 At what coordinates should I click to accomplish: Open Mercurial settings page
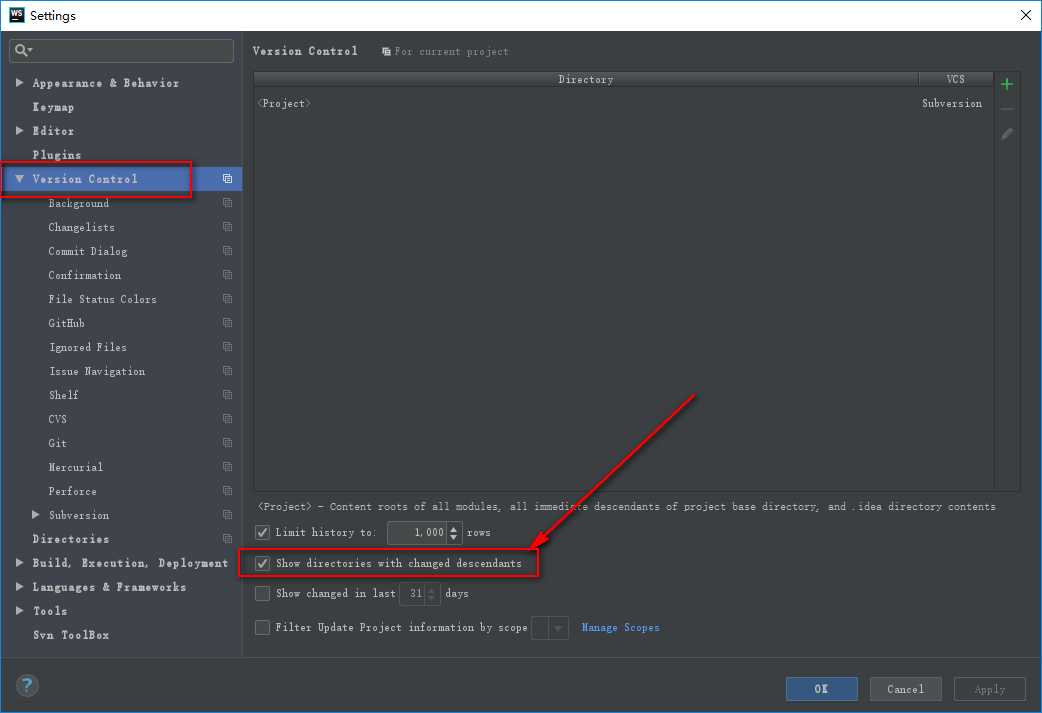[x=76, y=467]
